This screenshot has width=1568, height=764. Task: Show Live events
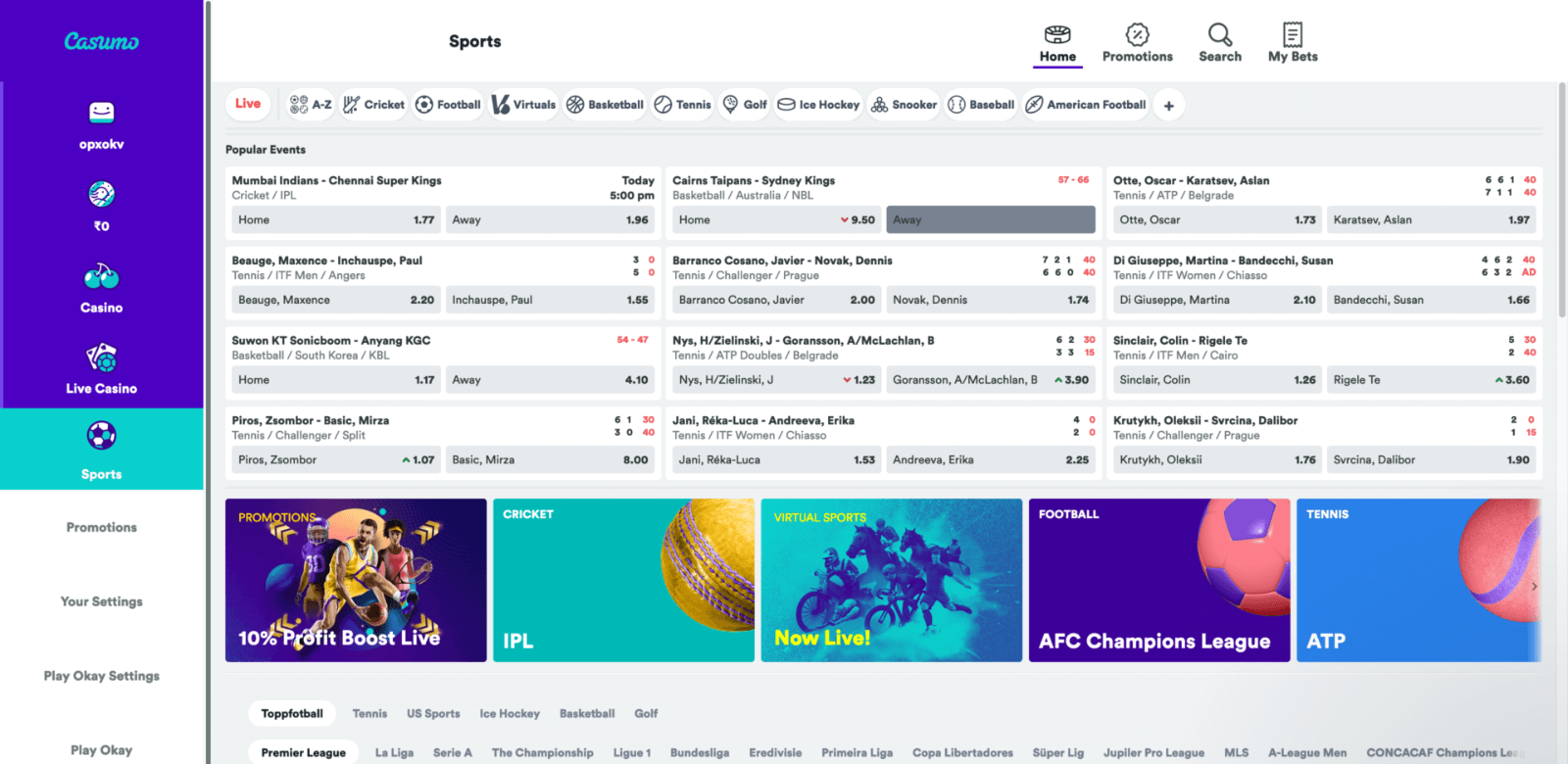pyautogui.click(x=248, y=104)
